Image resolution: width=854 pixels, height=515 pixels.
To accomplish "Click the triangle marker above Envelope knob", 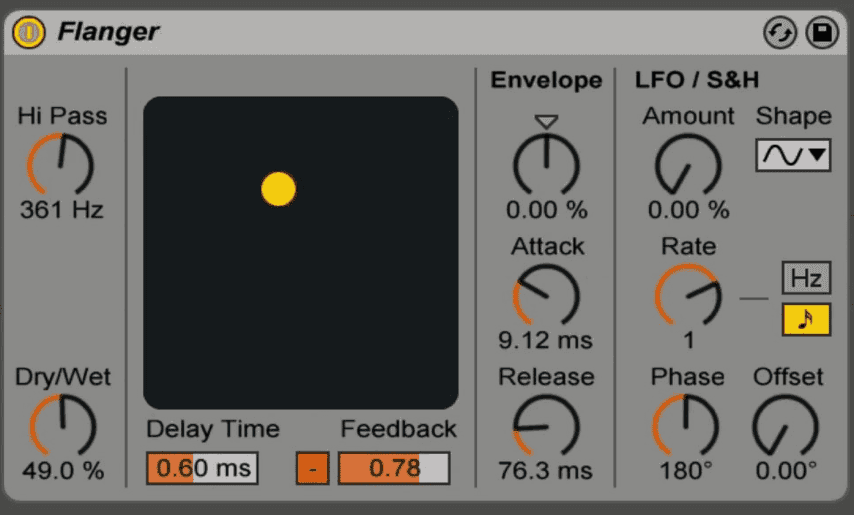I will [x=546, y=121].
